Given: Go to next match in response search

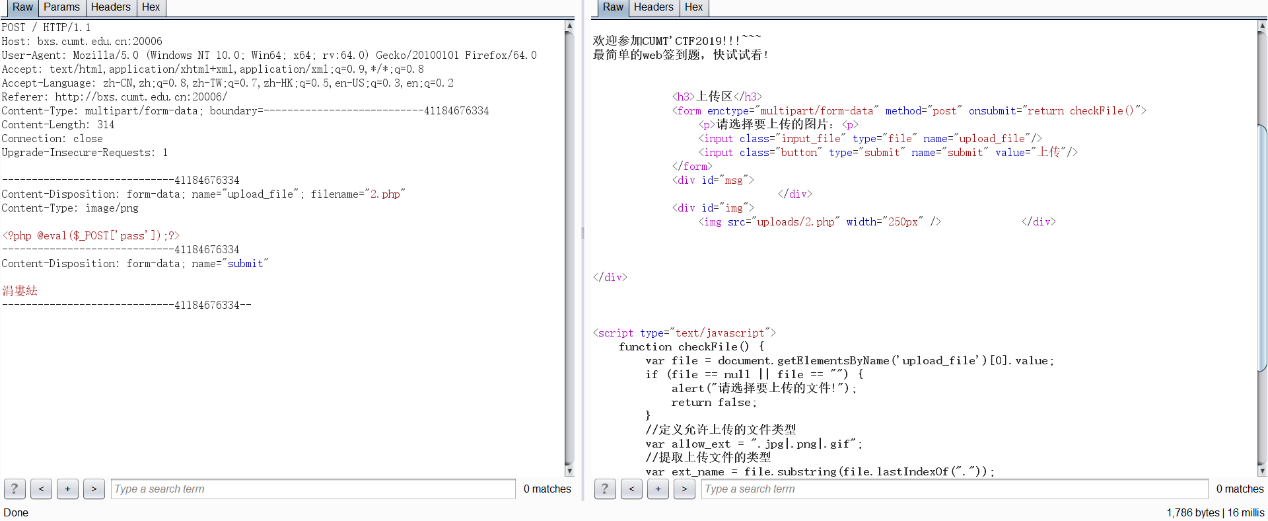Looking at the screenshot, I should click(x=683, y=489).
